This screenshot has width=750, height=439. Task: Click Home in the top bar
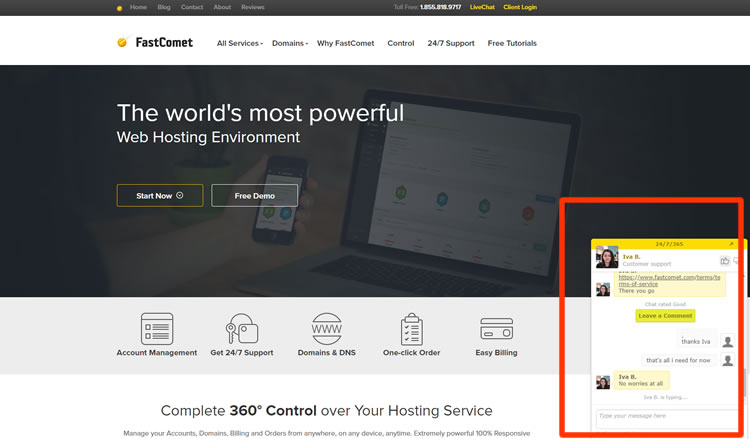click(x=138, y=7)
